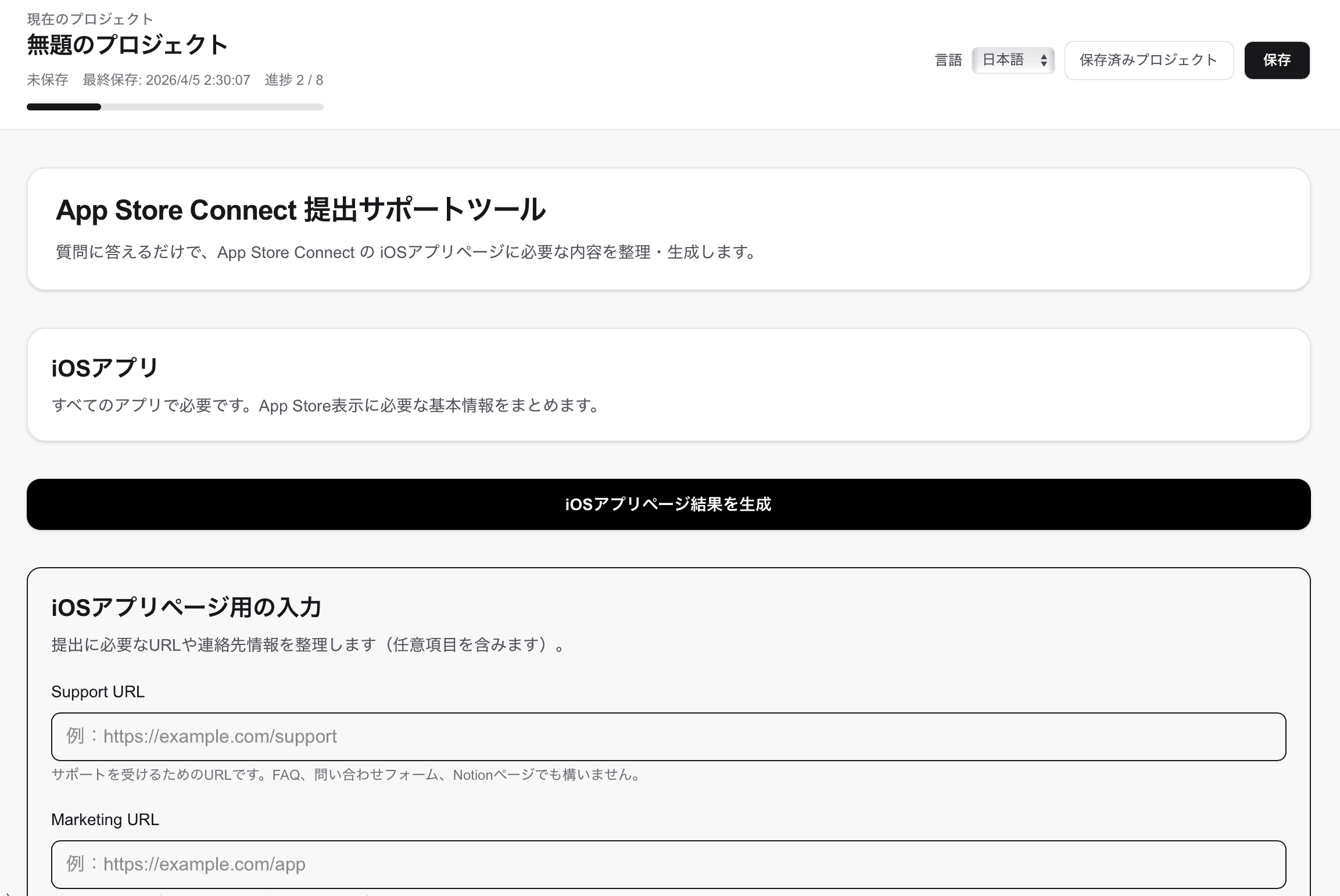Select the App Store Connect 提出サポートツール heading
The height and width of the screenshot is (896, 1340).
[x=301, y=210]
